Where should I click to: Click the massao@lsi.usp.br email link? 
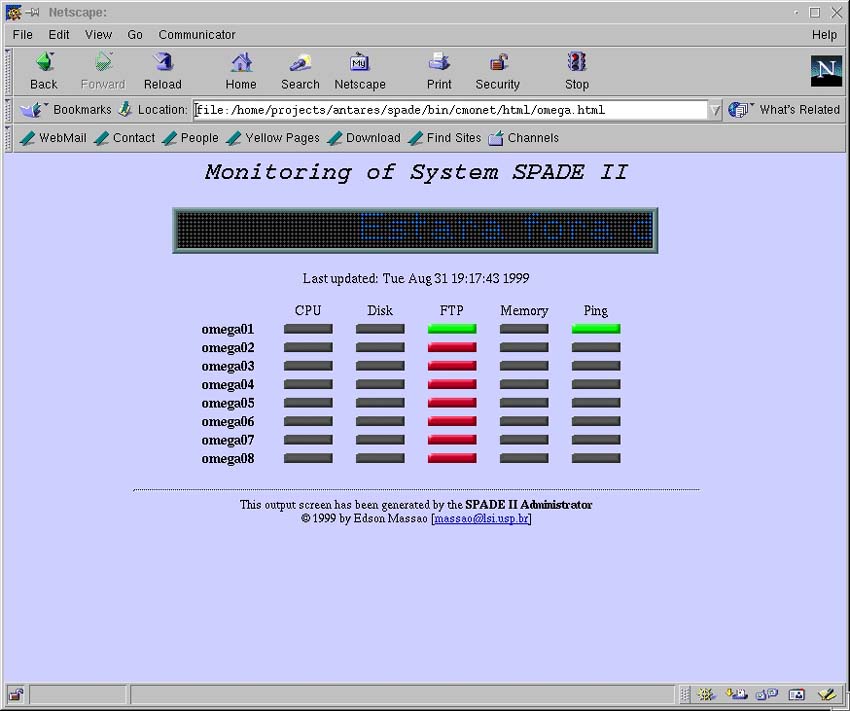tap(481, 519)
